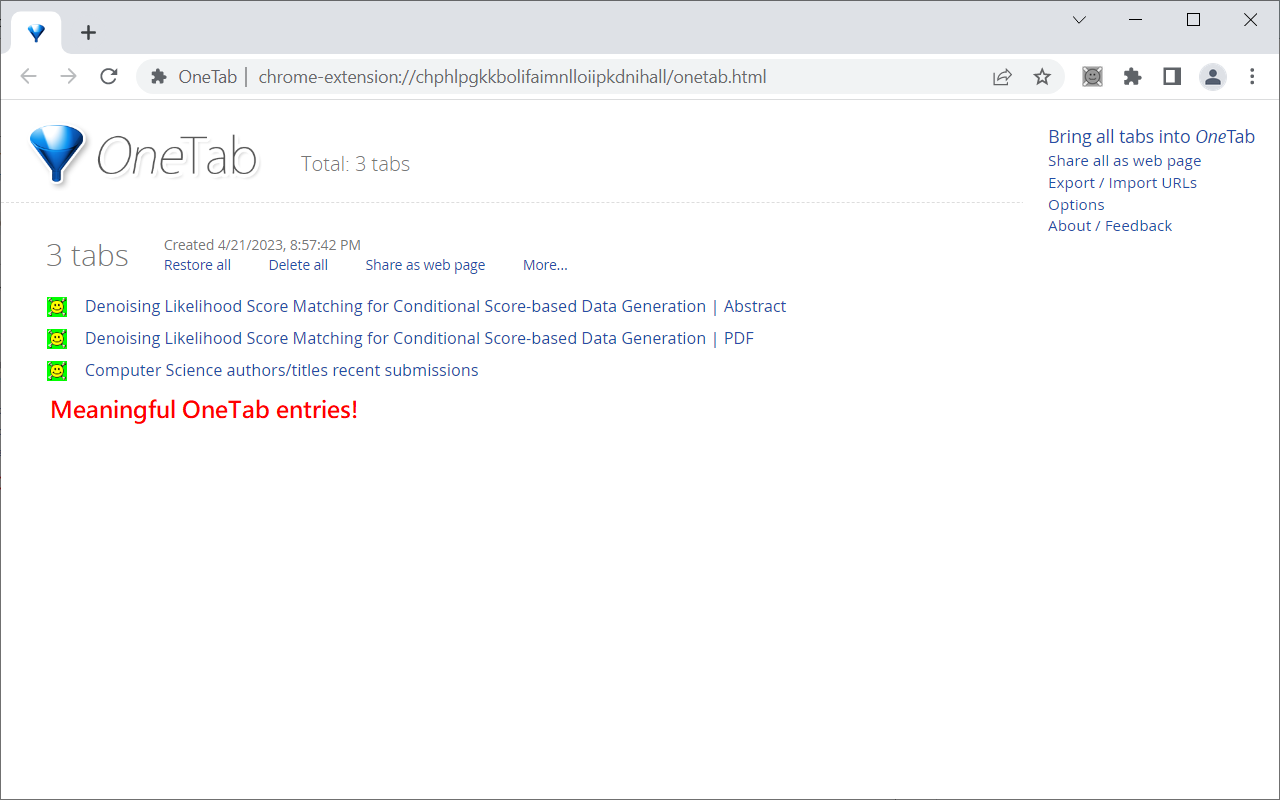This screenshot has height=800, width=1280.
Task: Maximize the Chrome window
Action: coord(1193,20)
